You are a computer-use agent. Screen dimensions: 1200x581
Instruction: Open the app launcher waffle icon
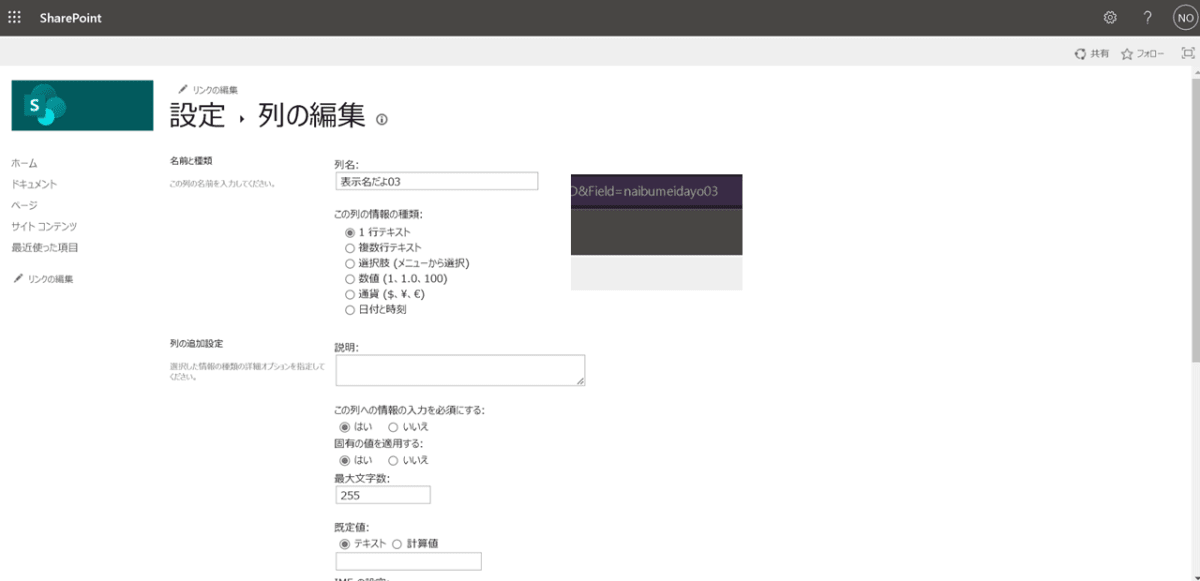click(14, 18)
